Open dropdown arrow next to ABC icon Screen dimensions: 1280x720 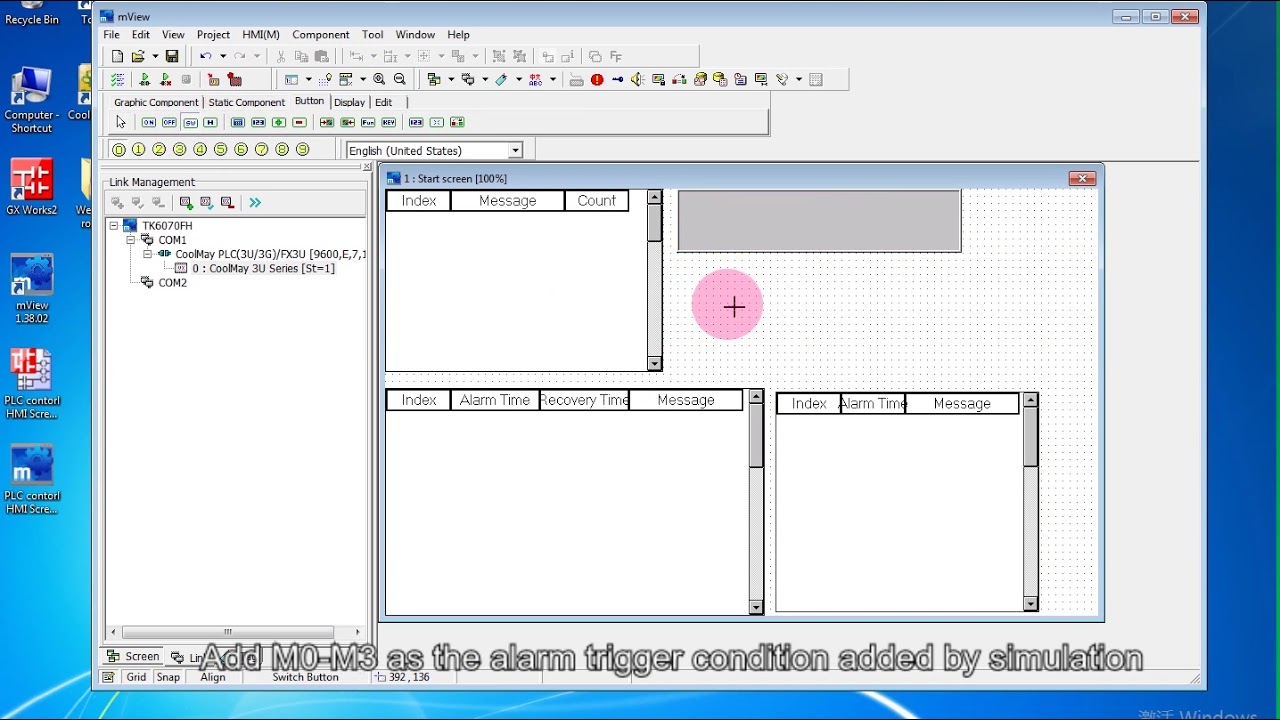click(x=552, y=80)
